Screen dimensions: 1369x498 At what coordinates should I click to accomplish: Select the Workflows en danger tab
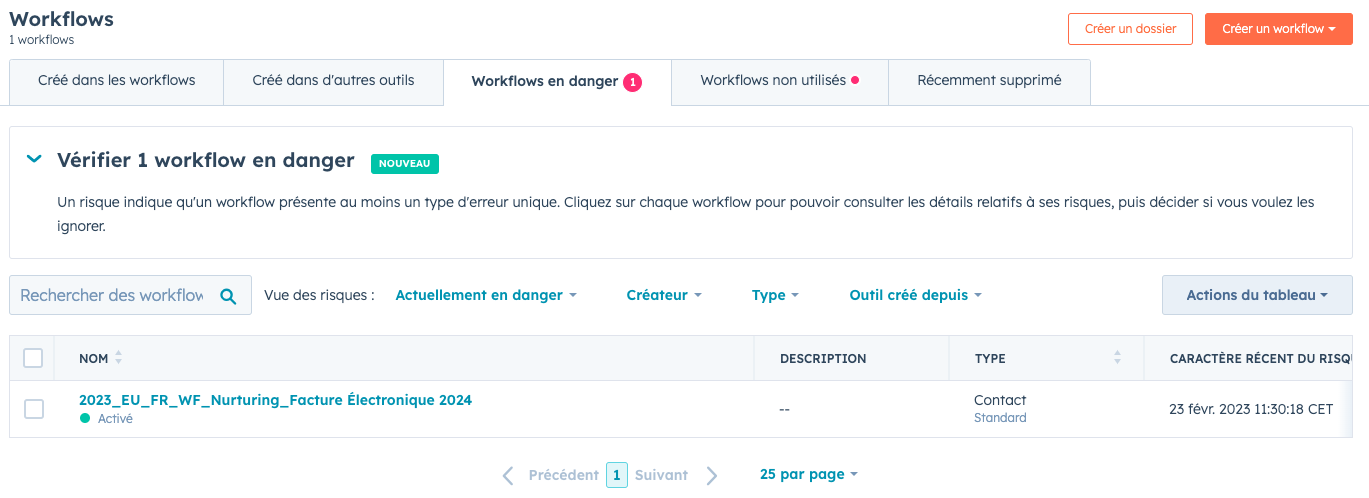tap(557, 82)
